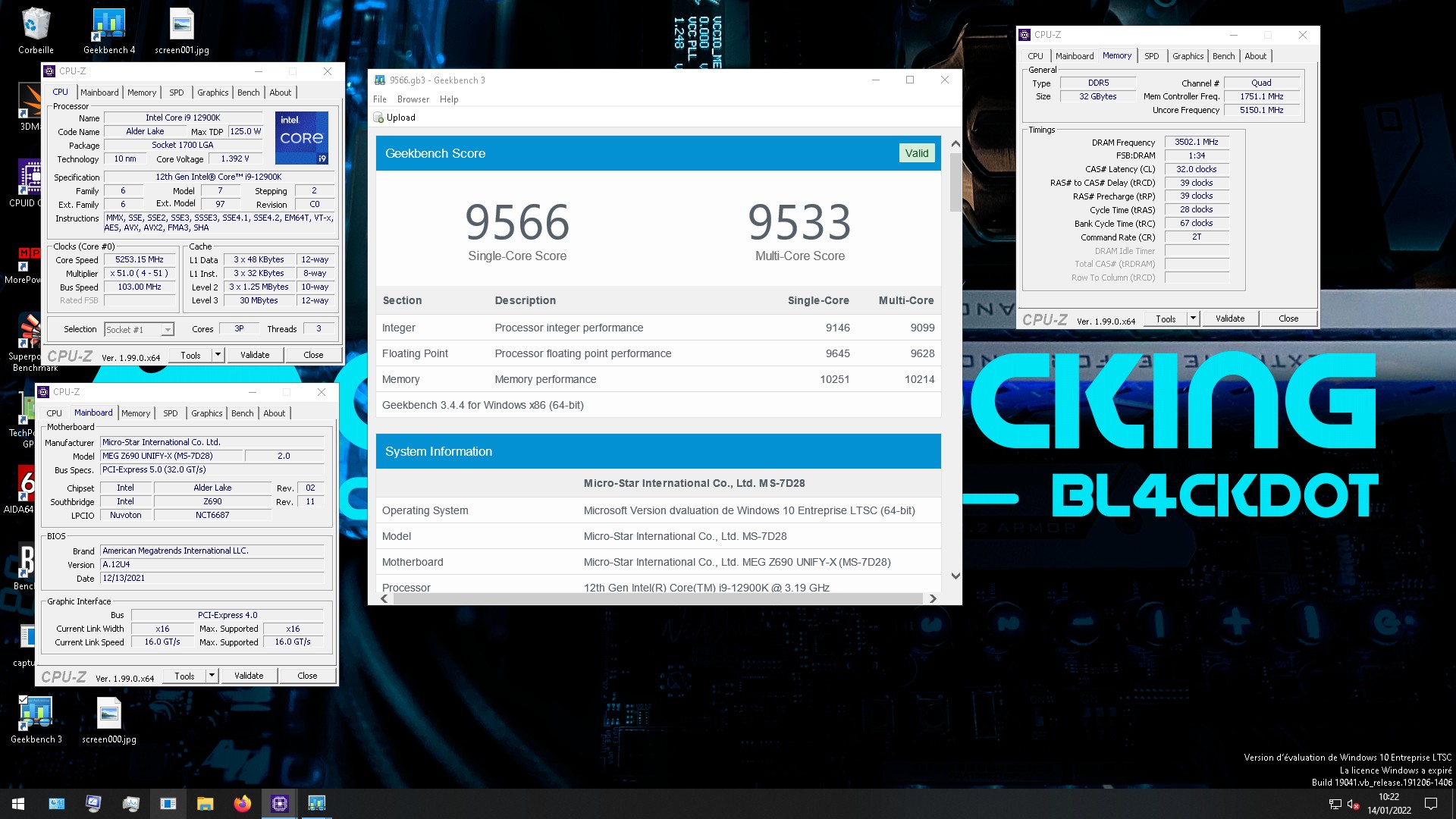Click Geekbench vertical scrollbar up arrow
The width and height of the screenshot is (1456, 819).
coord(955,143)
